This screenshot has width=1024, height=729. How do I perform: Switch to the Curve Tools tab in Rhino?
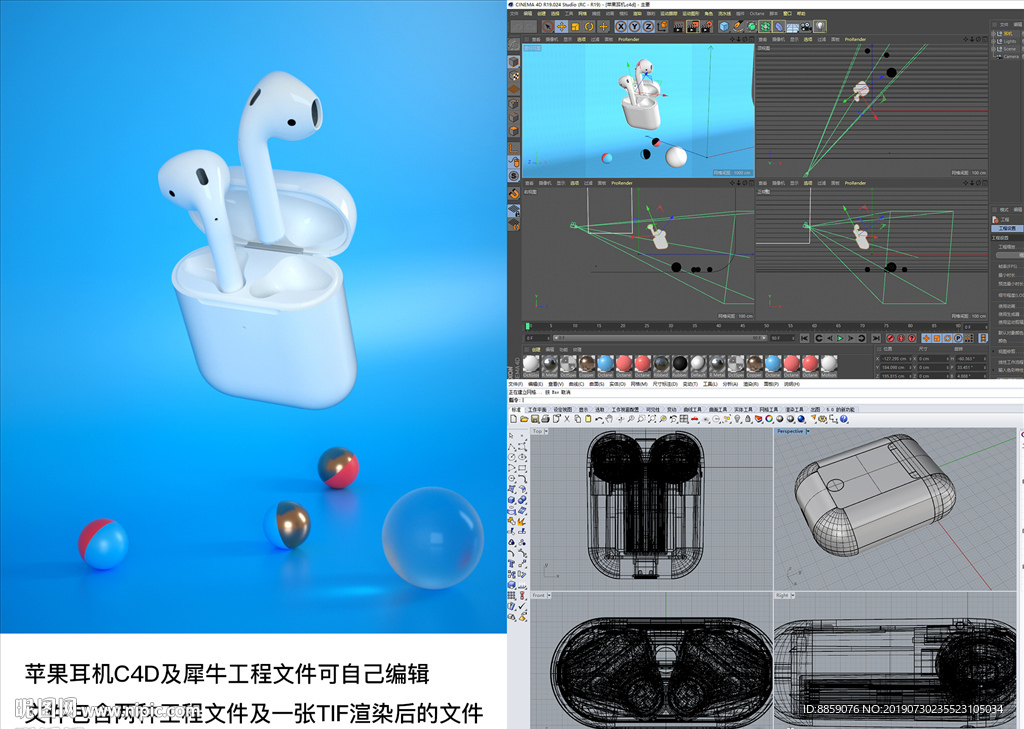(x=692, y=410)
